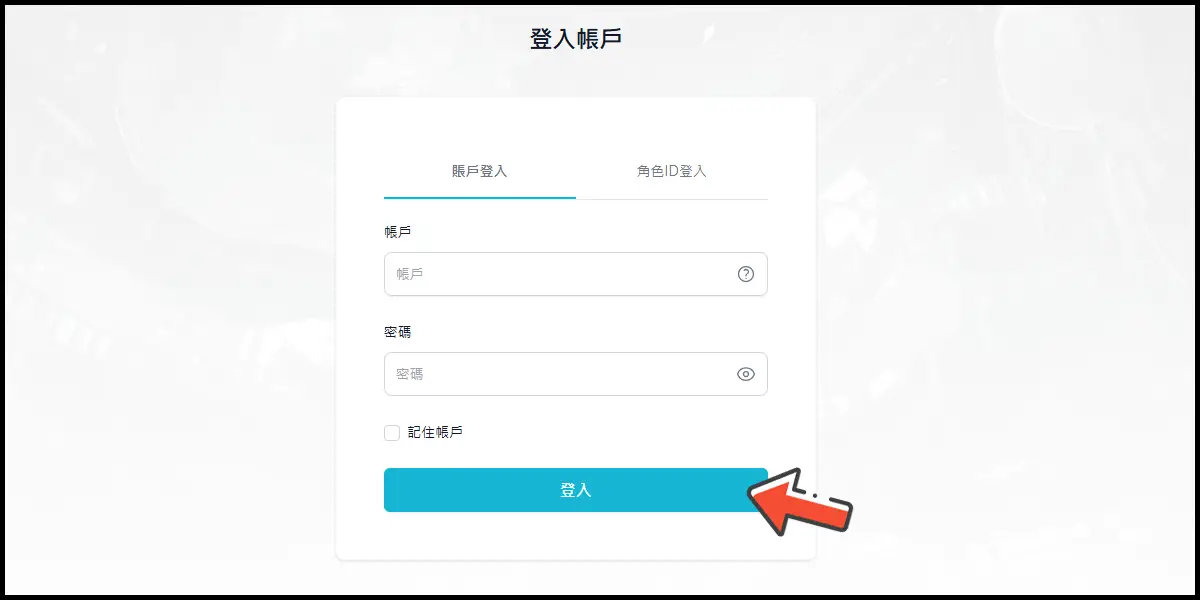Click empty card area below 登入 button

[576, 536]
